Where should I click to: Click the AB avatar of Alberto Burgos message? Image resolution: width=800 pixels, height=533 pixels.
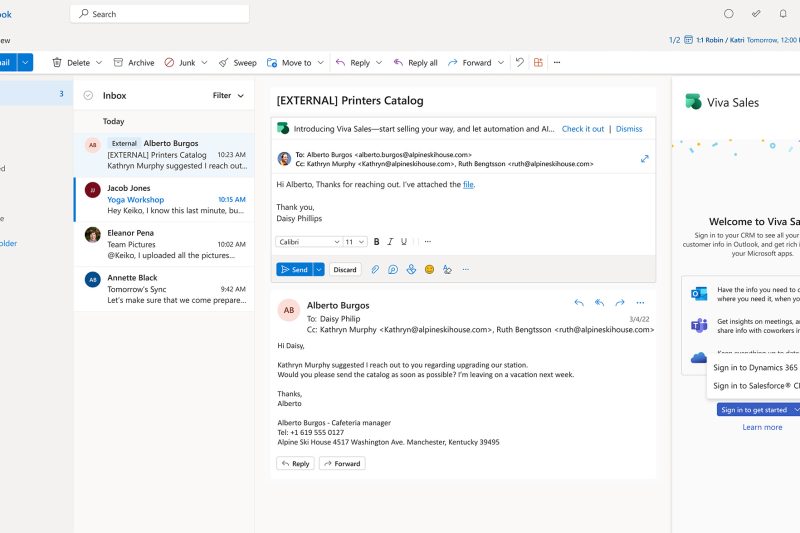click(289, 310)
